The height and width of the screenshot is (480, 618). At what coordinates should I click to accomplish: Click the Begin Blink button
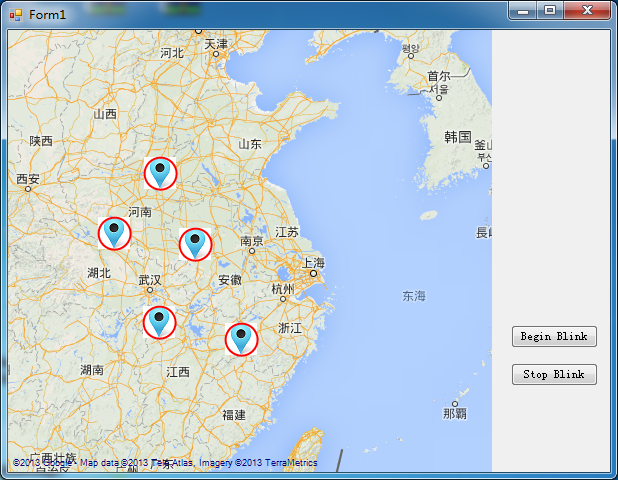(554, 336)
